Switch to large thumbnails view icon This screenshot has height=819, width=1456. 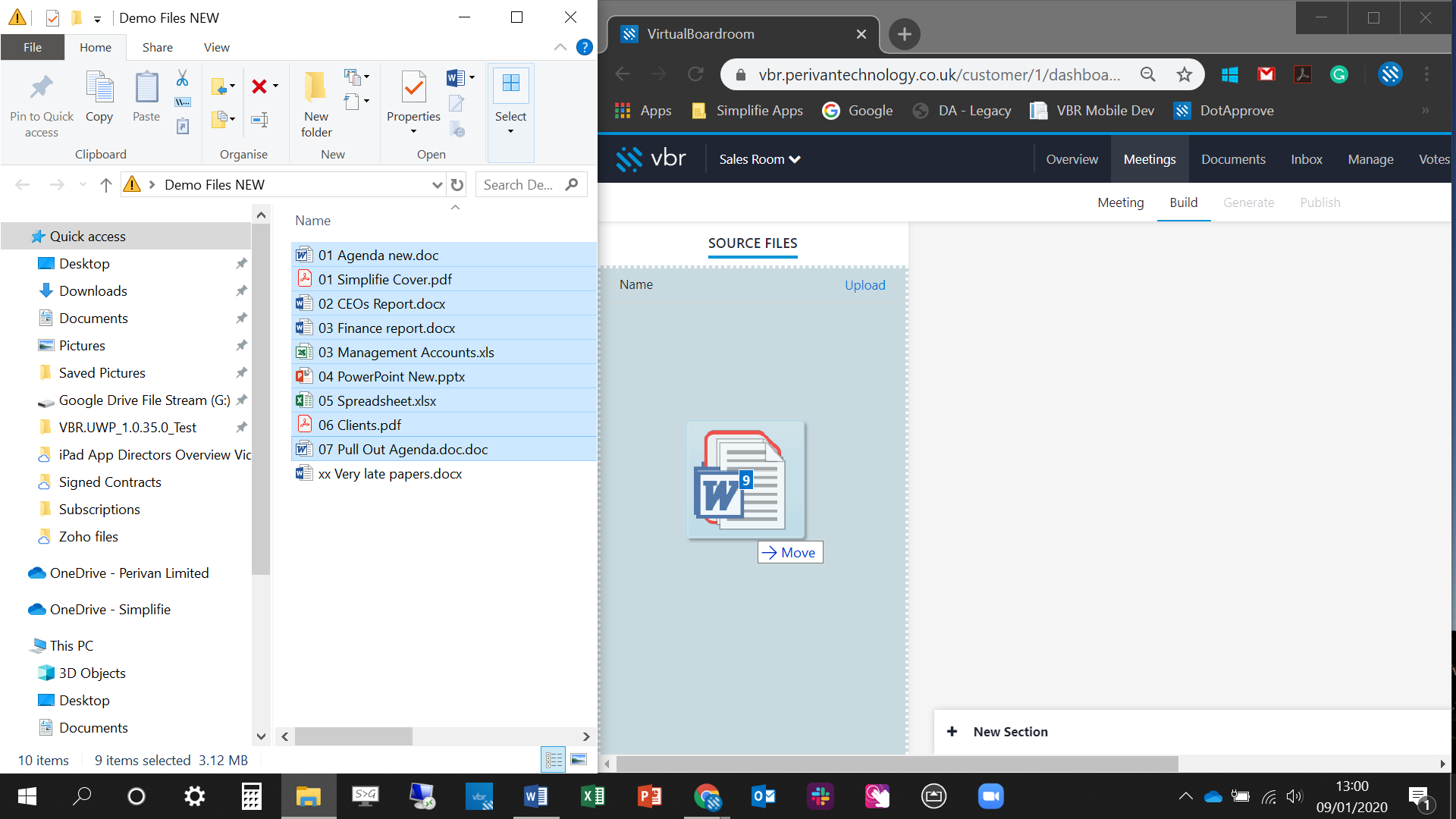pyautogui.click(x=579, y=759)
